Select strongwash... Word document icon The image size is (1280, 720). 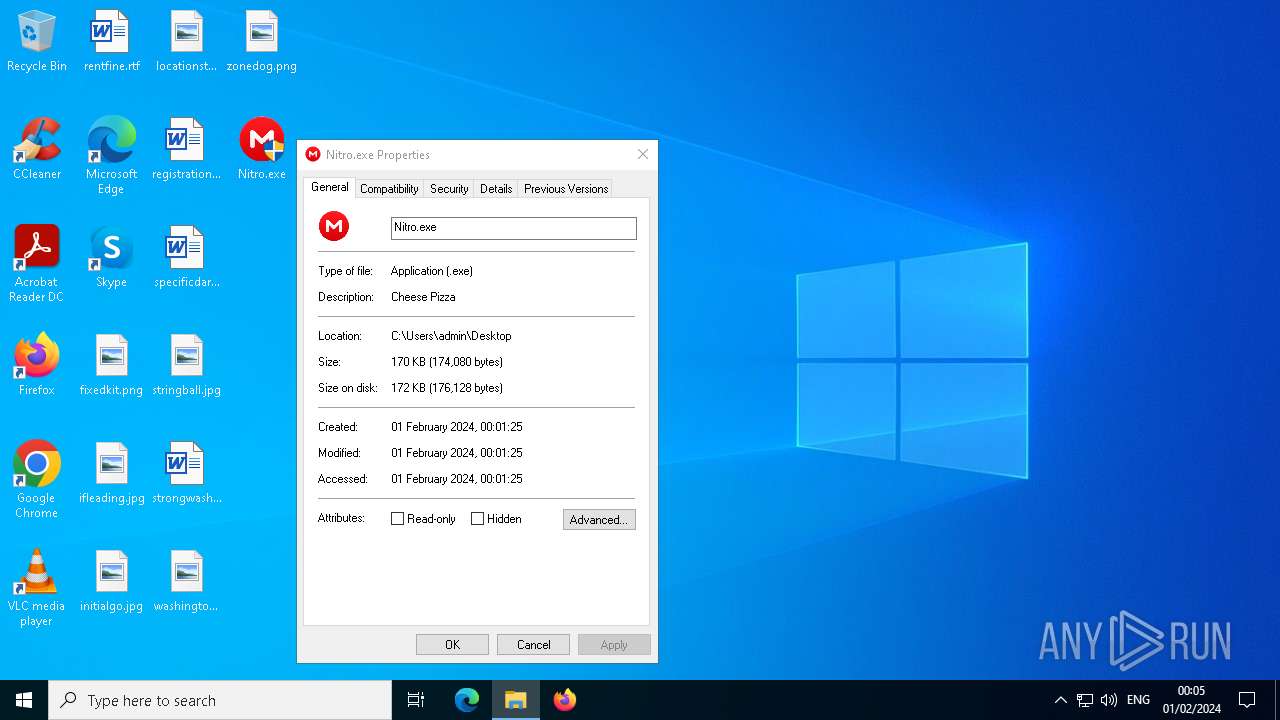(186, 473)
